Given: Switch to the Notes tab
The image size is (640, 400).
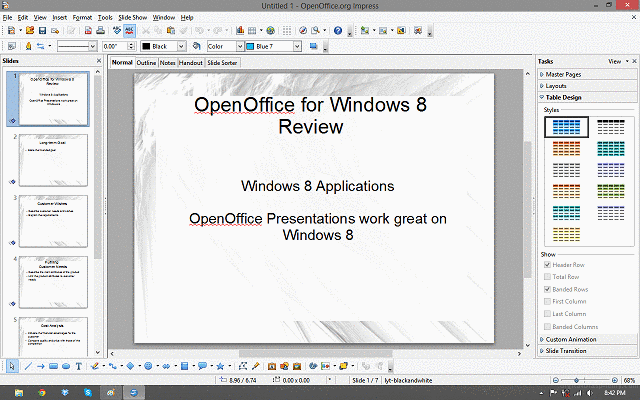Looking at the screenshot, I should click(x=167, y=63).
